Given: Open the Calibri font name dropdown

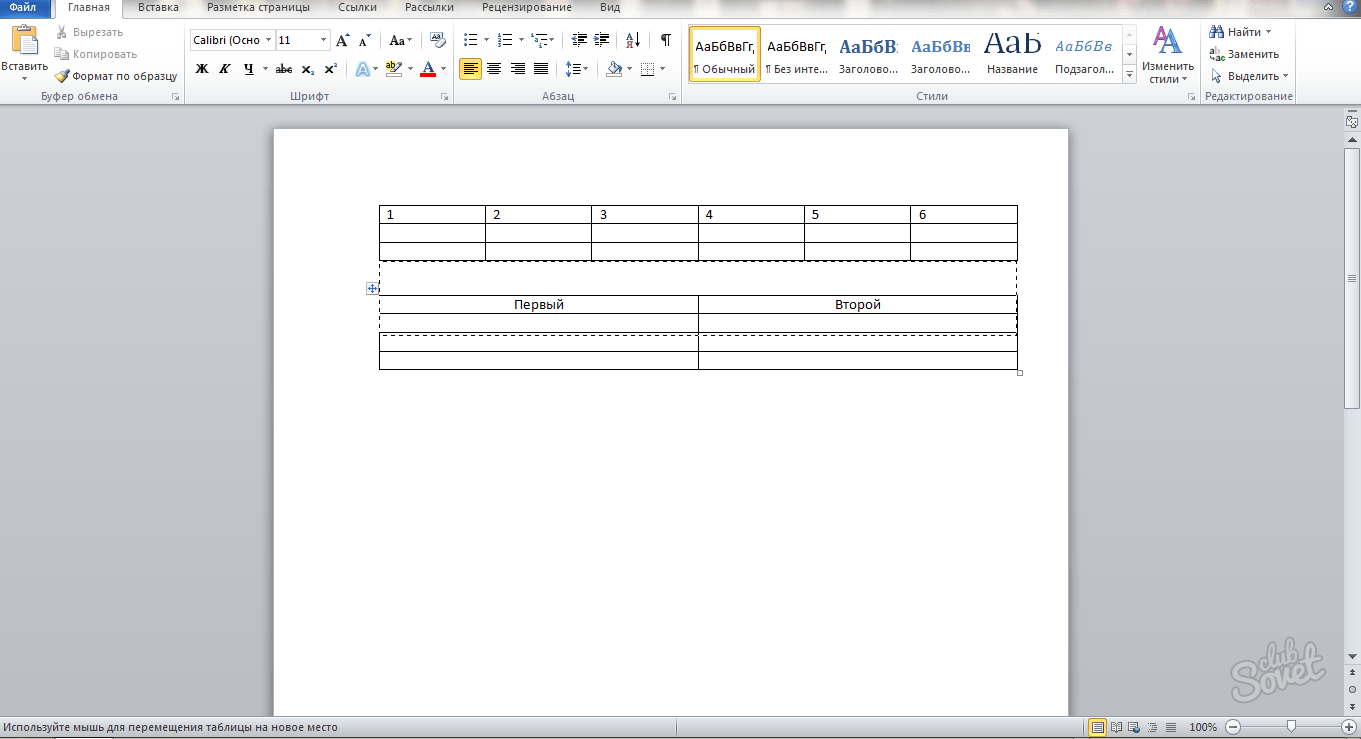Looking at the screenshot, I should click(268, 40).
